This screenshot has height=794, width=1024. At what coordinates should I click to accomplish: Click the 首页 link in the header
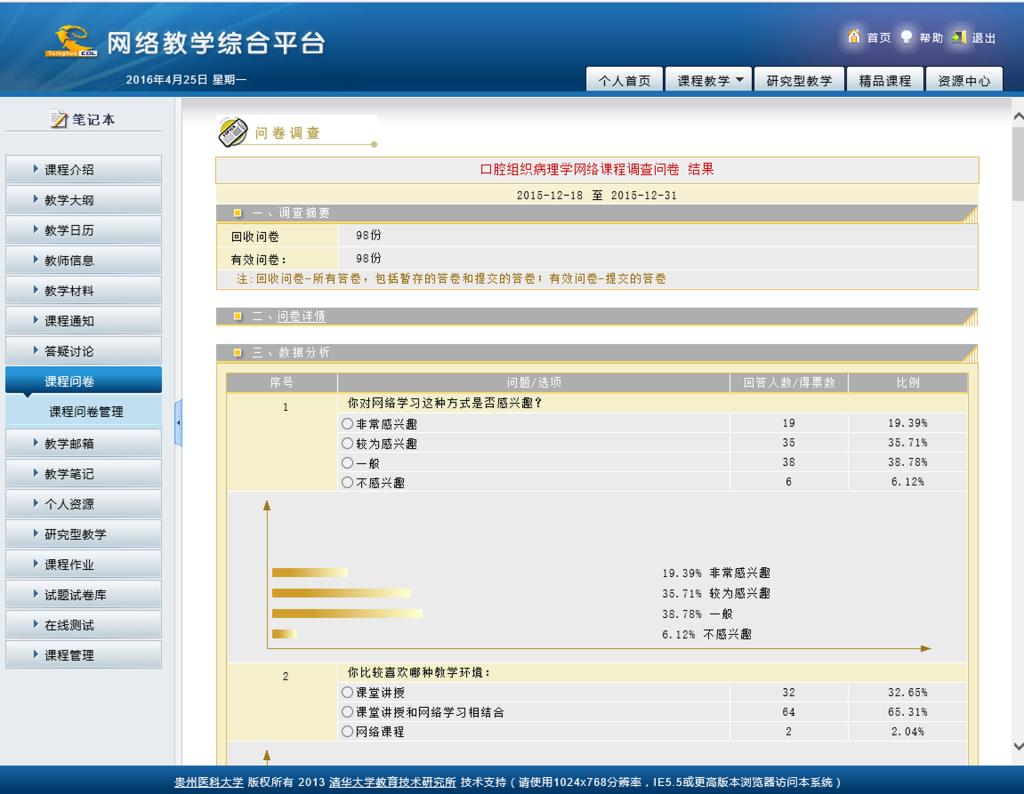(x=878, y=38)
